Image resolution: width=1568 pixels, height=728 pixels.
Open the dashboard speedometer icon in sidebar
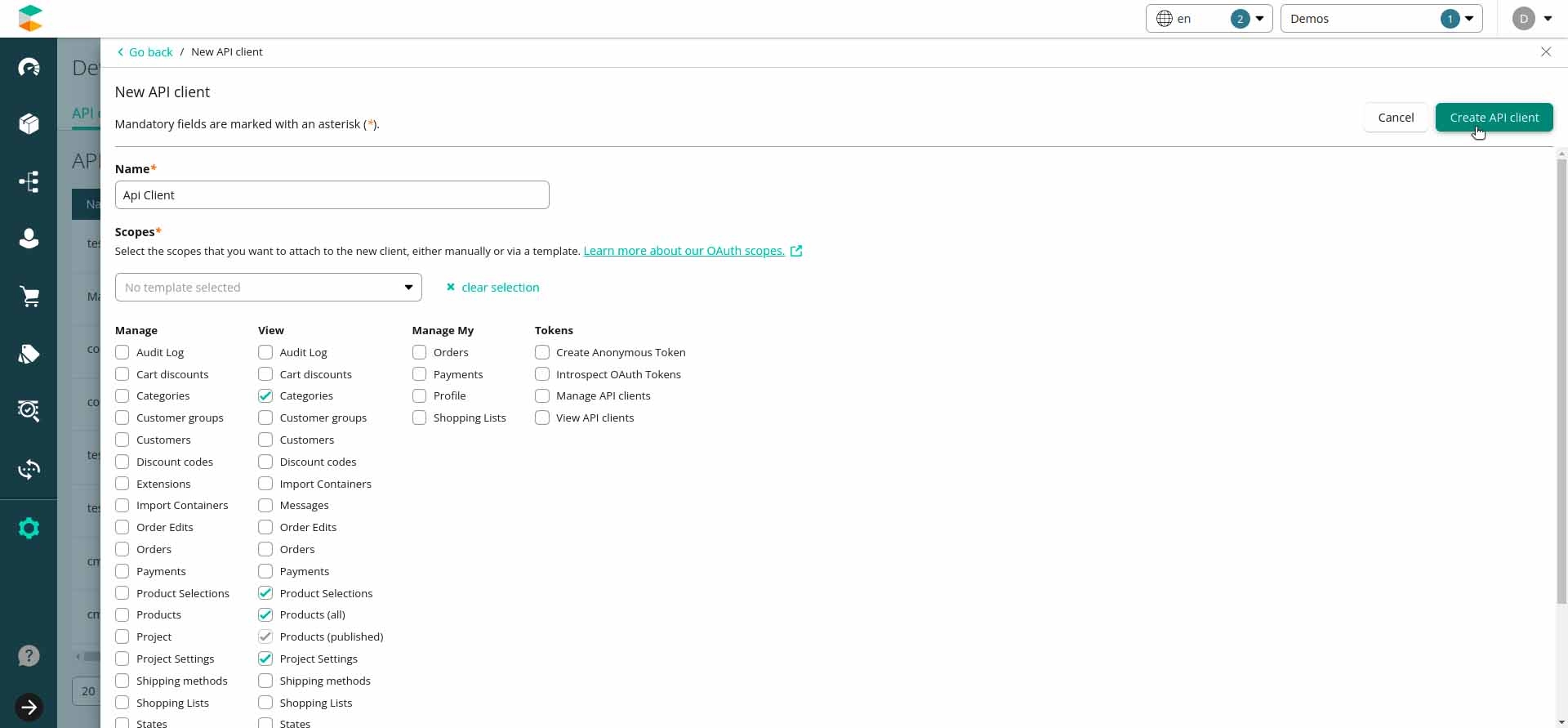(29, 67)
